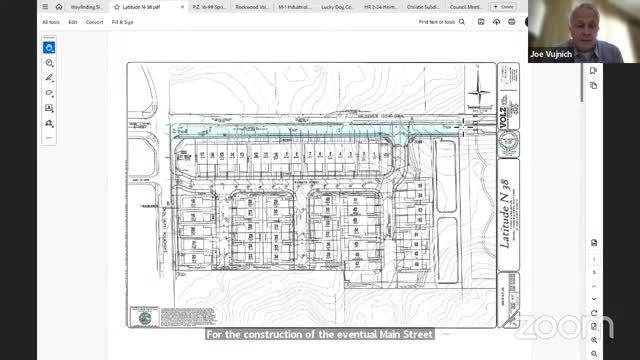
Task: Expand more tools ellipsis in the quick toolbar
Action: click(x=49, y=138)
